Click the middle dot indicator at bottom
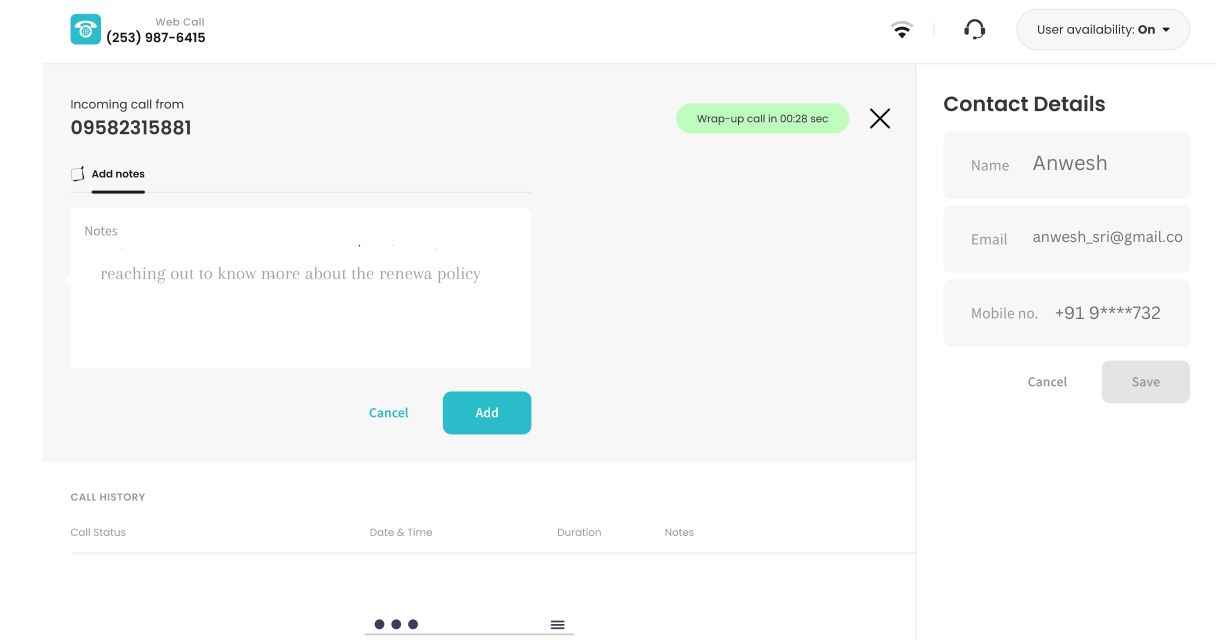1231x640 pixels. (395, 623)
